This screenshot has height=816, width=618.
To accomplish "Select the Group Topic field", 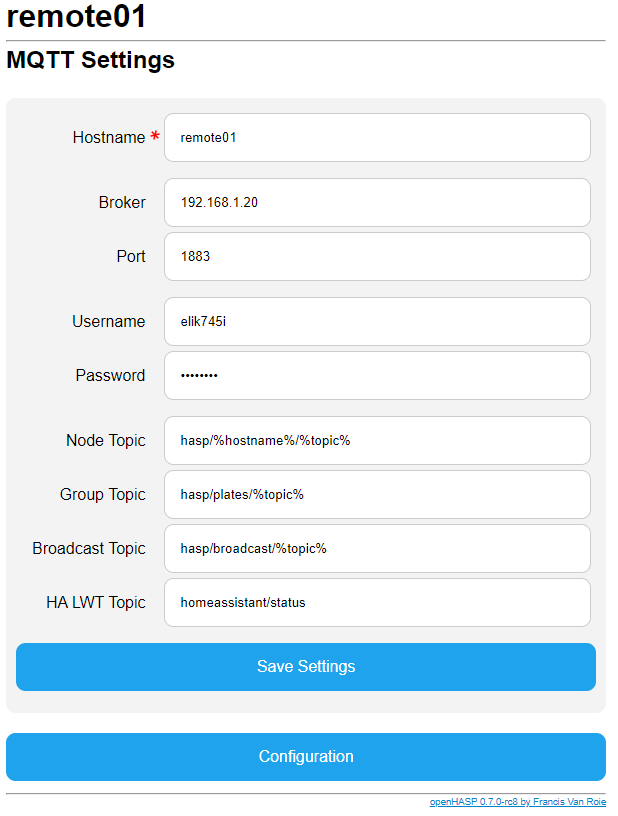I will point(377,494).
